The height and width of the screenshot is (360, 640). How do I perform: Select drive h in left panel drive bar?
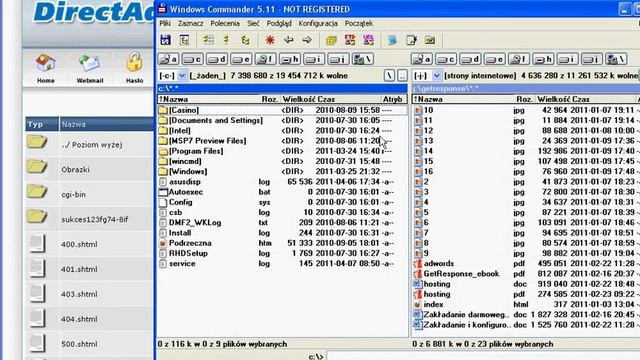[x=290, y=59]
